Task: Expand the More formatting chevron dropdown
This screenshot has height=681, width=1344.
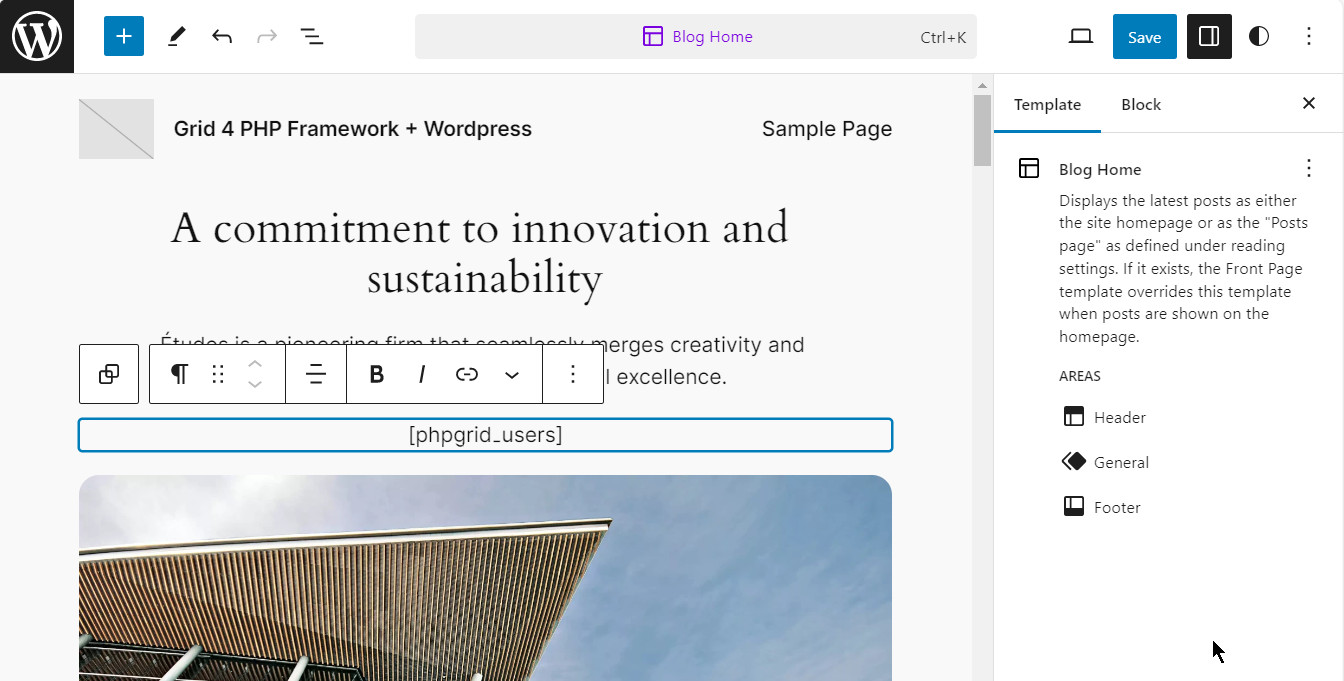Action: coord(512,375)
